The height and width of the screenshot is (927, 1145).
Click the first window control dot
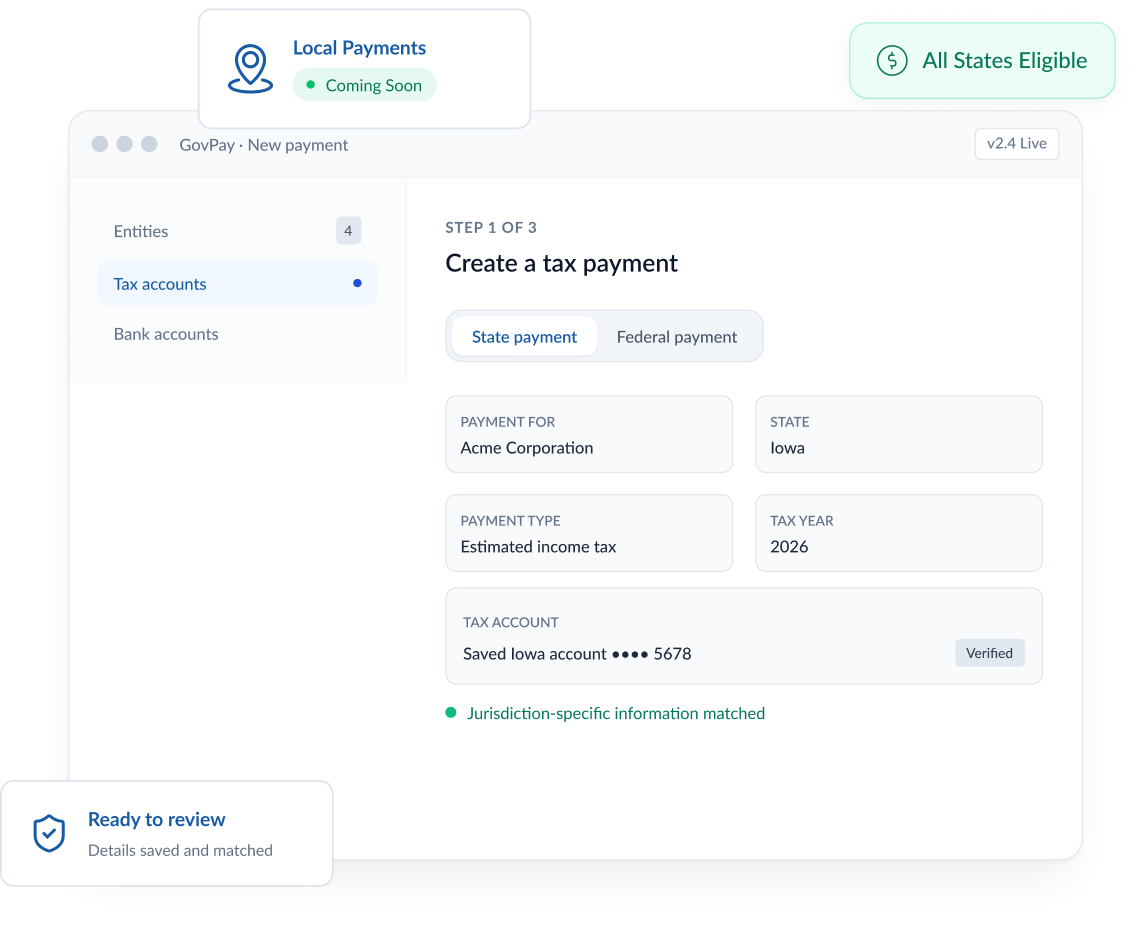pyautogui.click(x=100, y=144)
